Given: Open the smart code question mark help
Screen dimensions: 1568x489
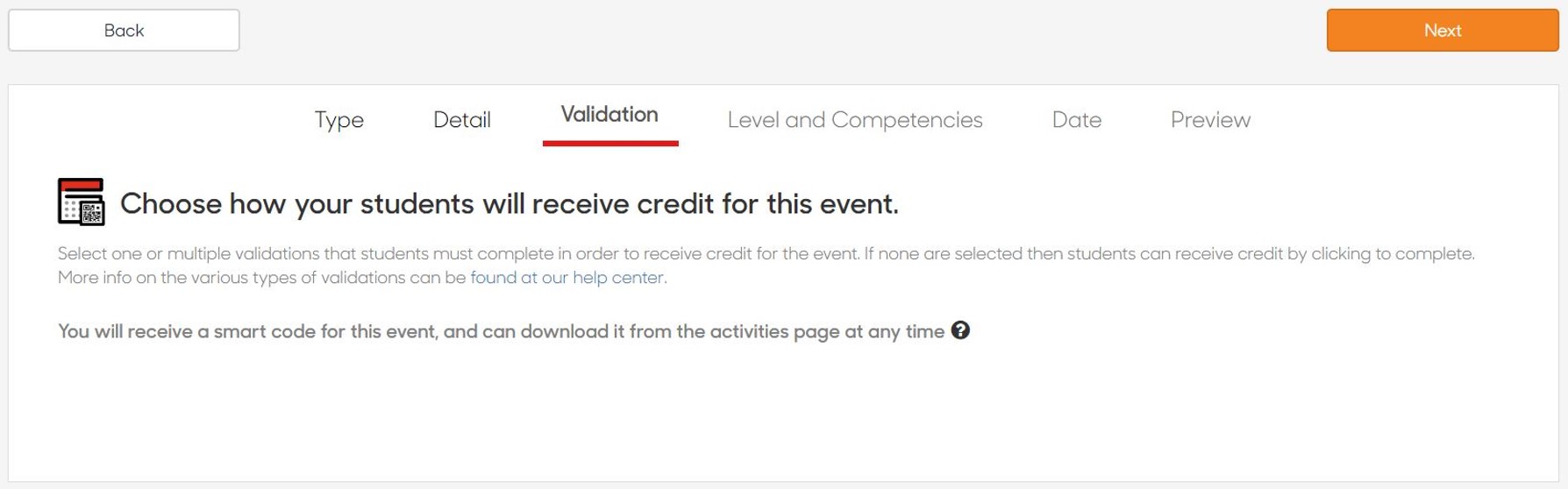Looking at the screenshot, I should (x=960, y=330).
